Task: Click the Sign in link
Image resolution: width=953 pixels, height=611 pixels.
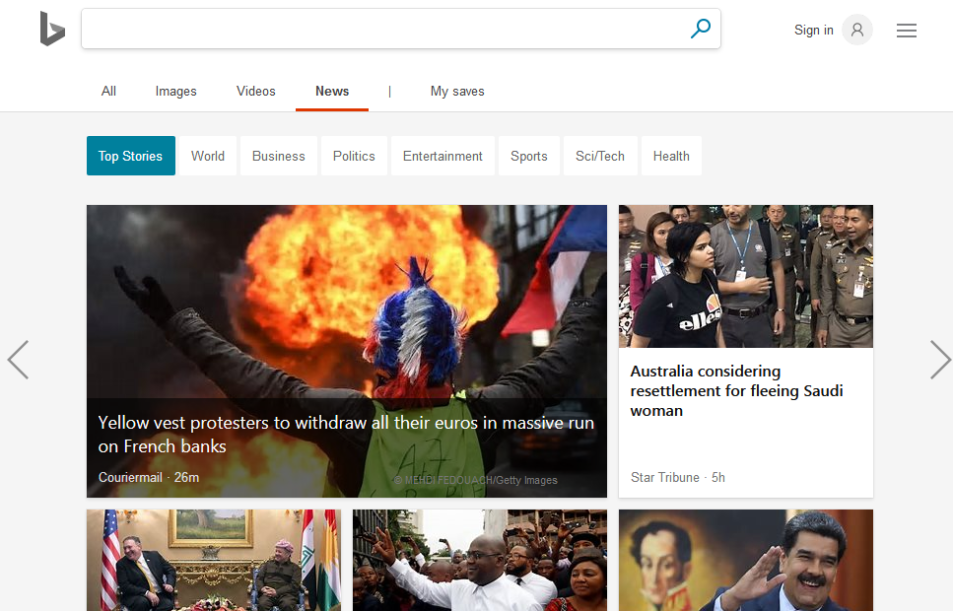Action: (813, 29)
